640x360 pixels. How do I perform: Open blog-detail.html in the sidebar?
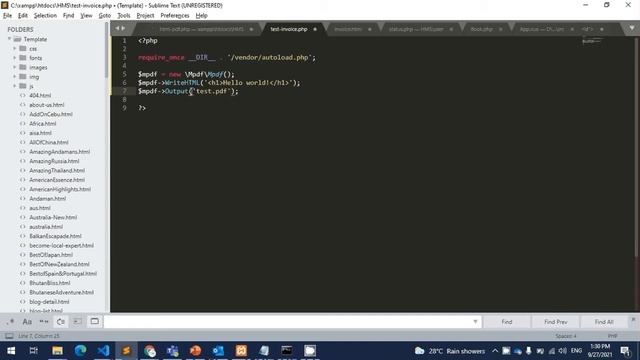(49, 302)
